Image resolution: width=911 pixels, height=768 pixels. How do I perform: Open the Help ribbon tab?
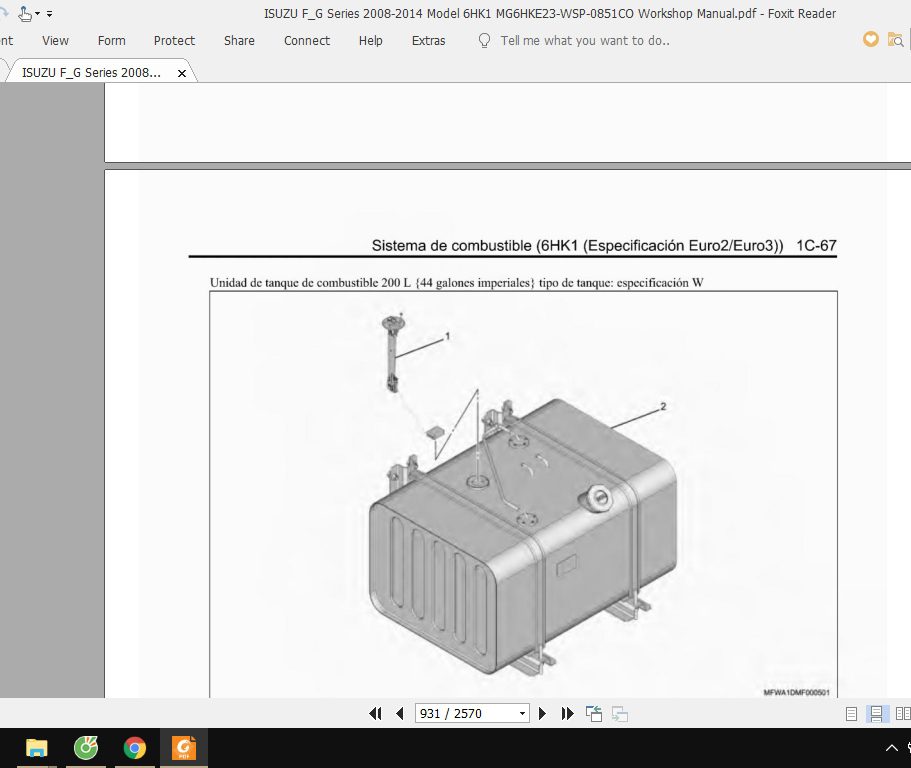tap(371, 41)
